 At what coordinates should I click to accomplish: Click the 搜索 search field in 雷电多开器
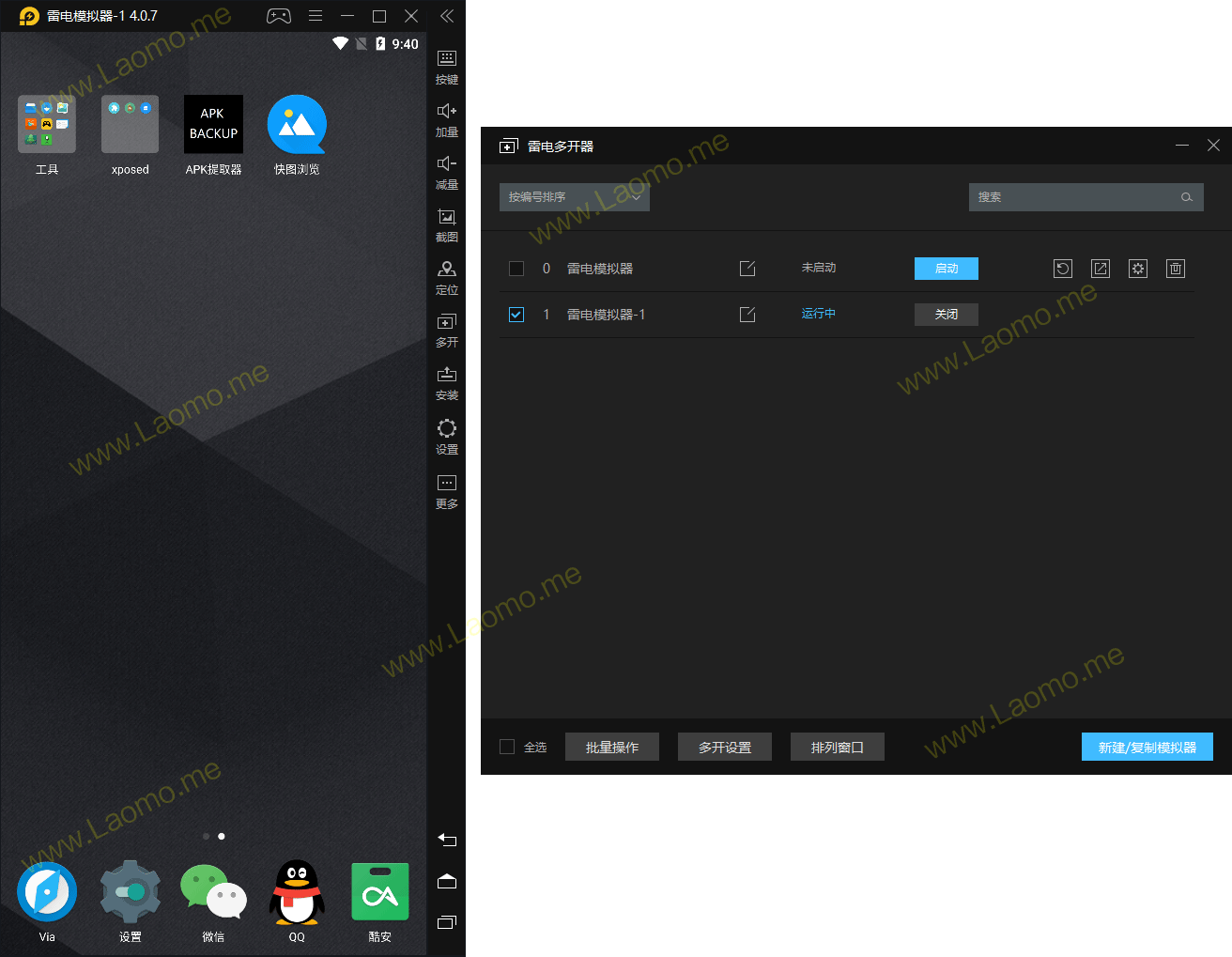(1086, 197)
